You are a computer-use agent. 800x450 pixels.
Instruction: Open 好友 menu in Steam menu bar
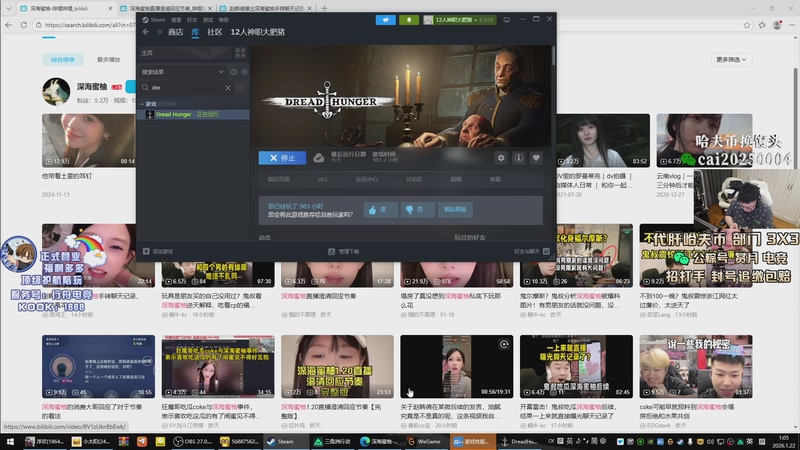[x=192, y=20]
